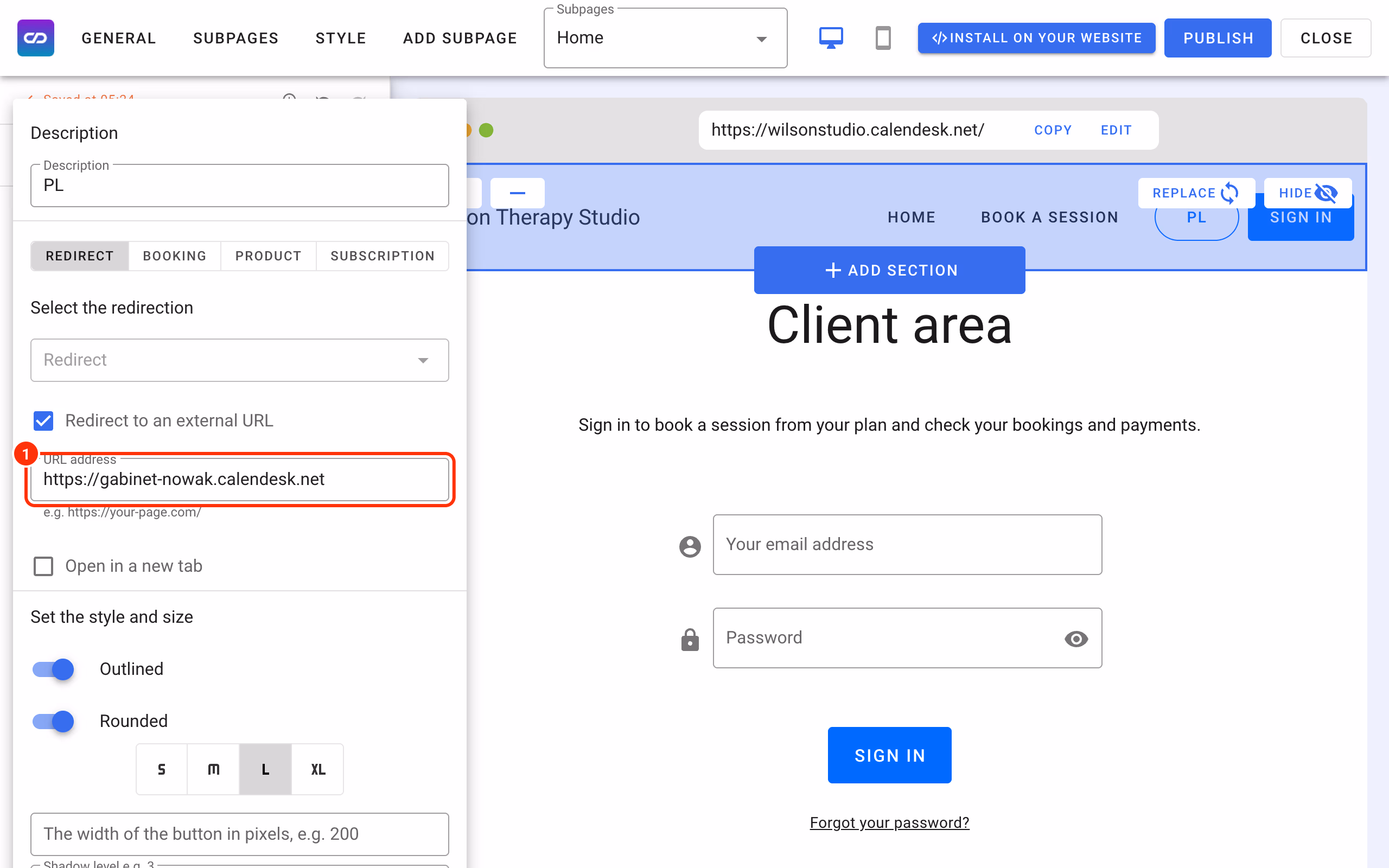The height and width of the screenshot is (868, 1389).
Task: Enable Open in a new tab
Action: (x=43, y=566)
